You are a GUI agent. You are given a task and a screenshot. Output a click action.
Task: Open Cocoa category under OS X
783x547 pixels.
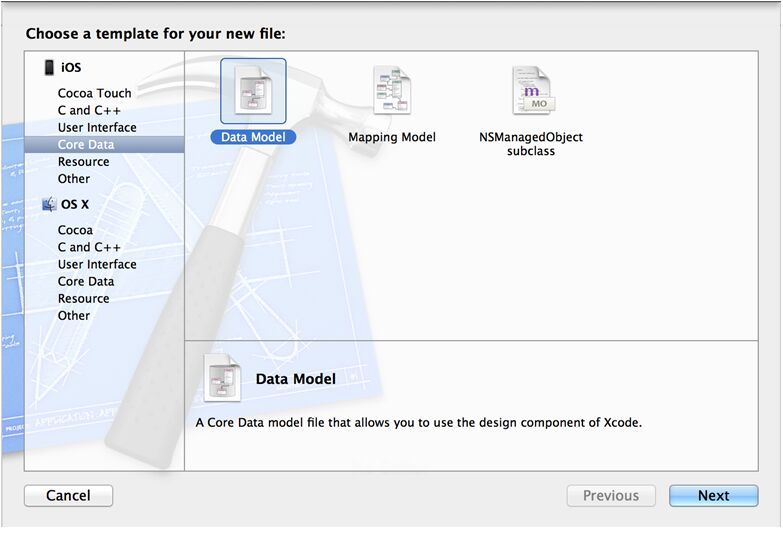[75, 230]
